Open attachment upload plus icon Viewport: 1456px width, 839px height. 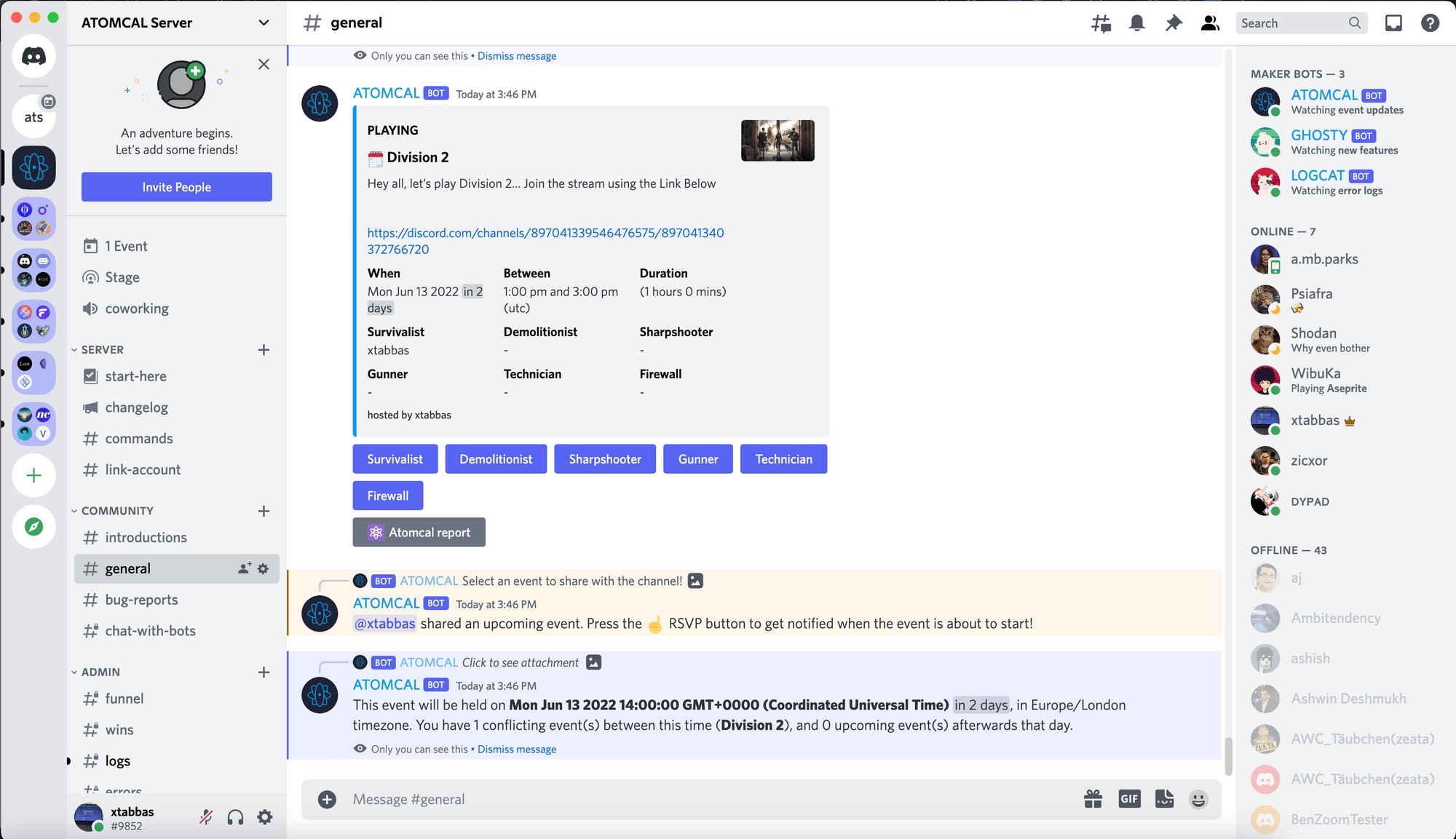327,800
